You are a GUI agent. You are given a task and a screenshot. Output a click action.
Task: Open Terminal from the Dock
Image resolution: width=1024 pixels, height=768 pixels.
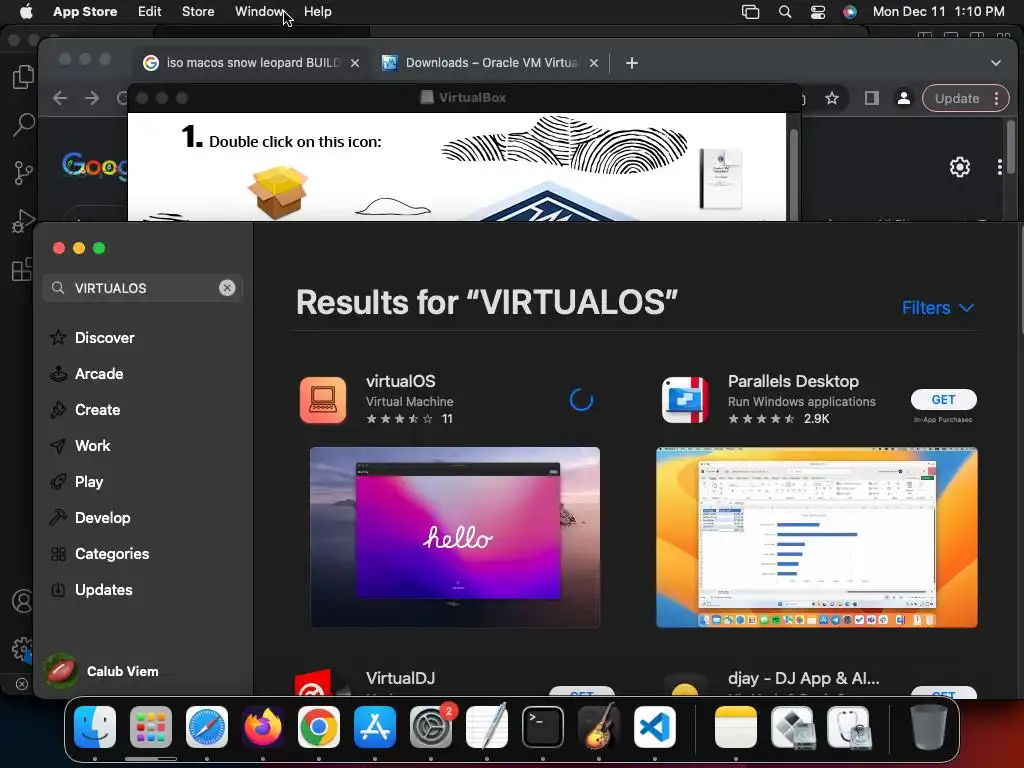[543, 727]
